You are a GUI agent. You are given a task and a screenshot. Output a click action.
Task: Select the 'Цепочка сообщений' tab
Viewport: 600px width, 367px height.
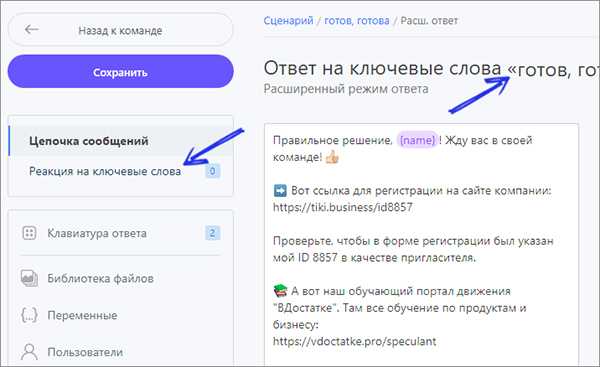coord(121,141)
